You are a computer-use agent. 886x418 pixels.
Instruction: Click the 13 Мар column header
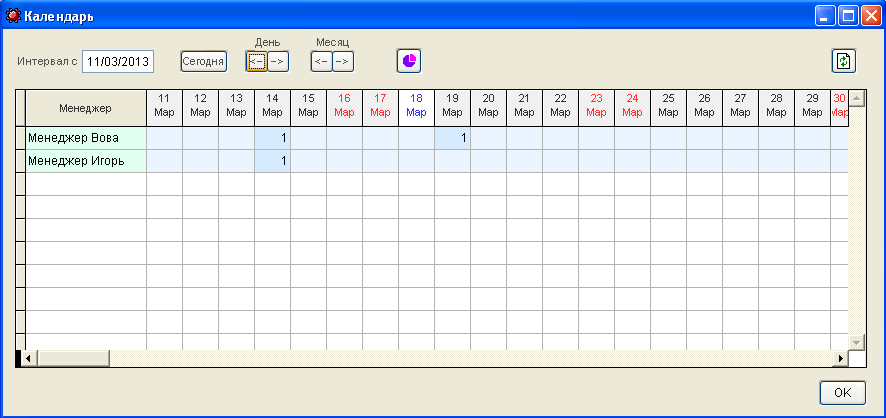pos(236,107)
